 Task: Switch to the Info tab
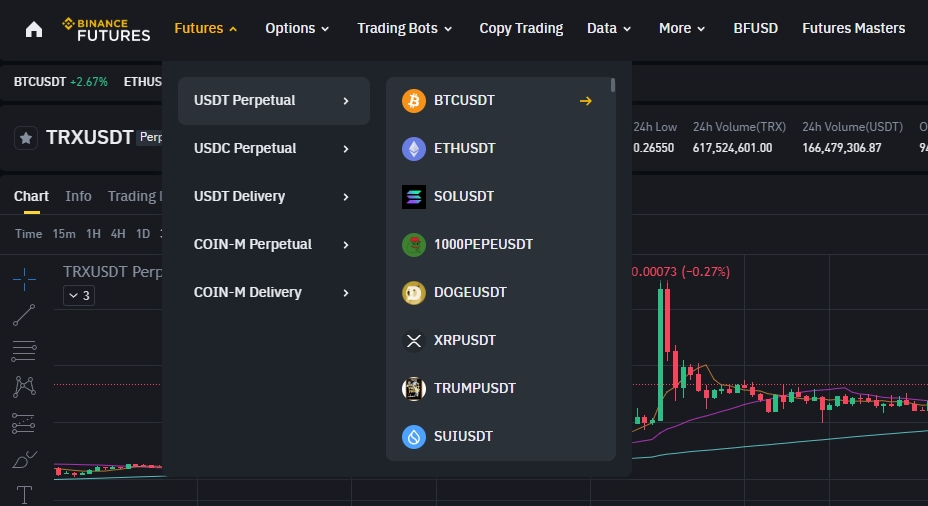pyautogui.click(x=78, y=196)
